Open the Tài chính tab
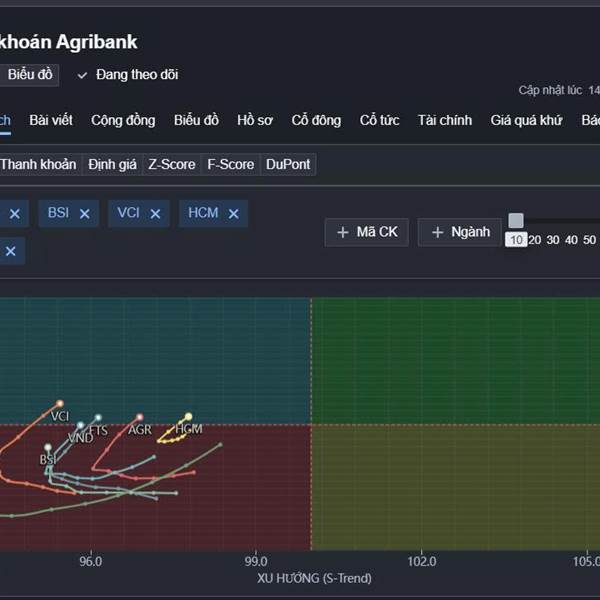Viewport: 600px width, 600px height. [x=445, y=121]
